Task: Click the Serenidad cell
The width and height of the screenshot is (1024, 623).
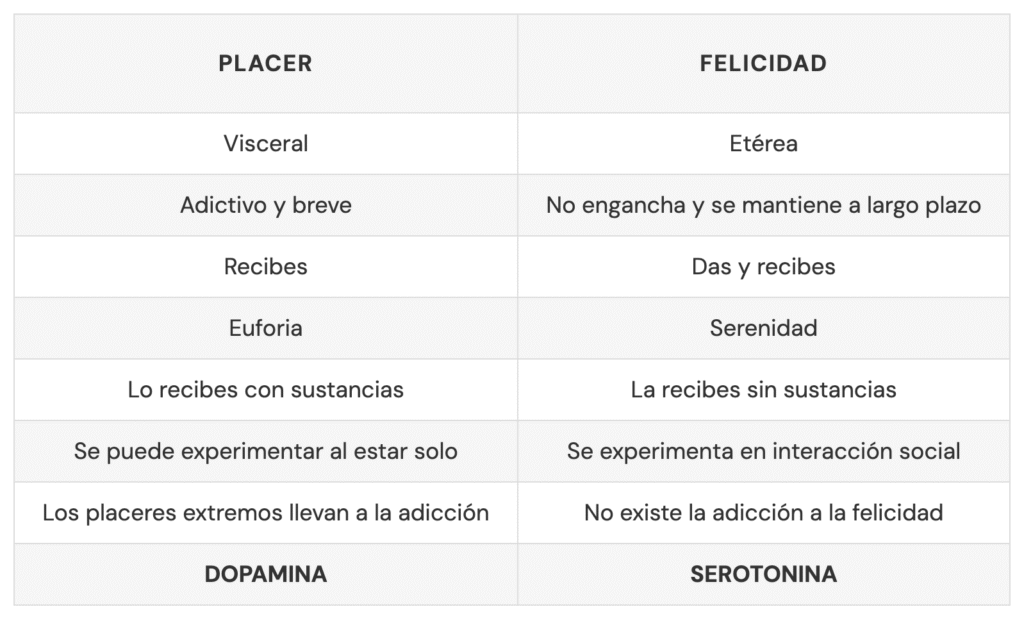Action: pyautogui.click(x=763, y=328)
